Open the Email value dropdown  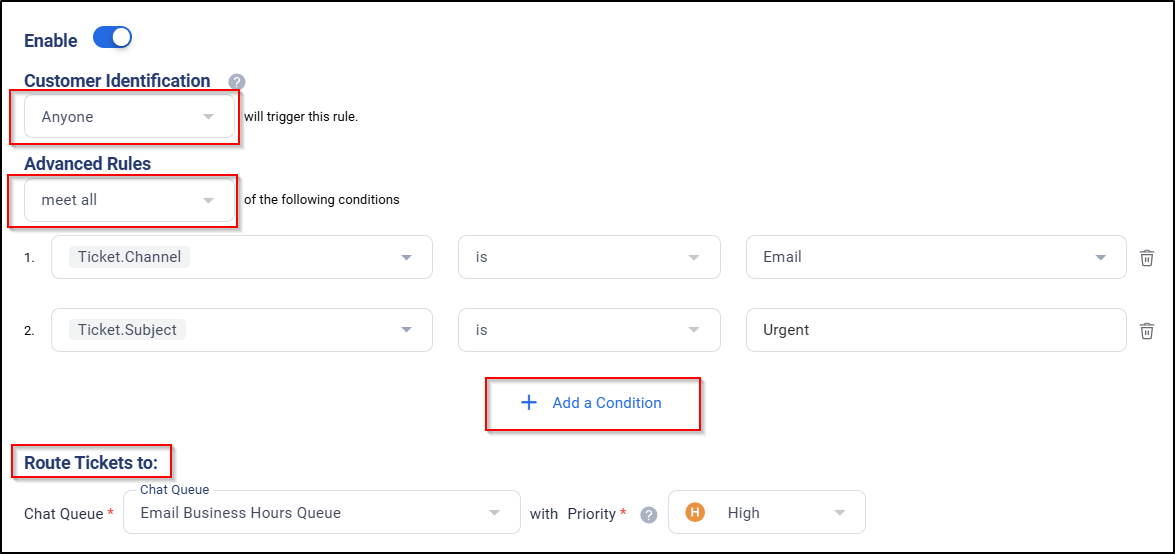[x=936, y=257]
